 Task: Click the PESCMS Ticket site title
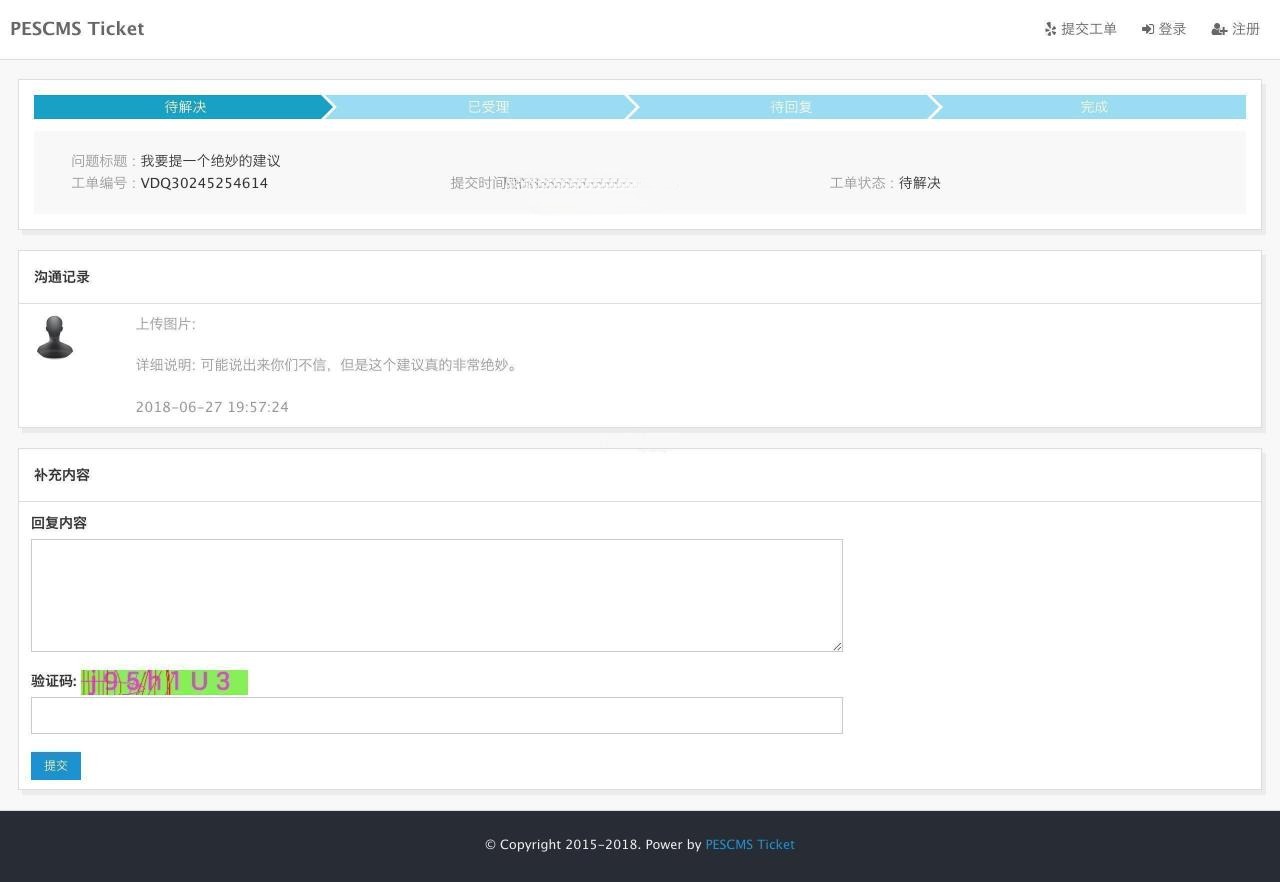tap(76, 28)
